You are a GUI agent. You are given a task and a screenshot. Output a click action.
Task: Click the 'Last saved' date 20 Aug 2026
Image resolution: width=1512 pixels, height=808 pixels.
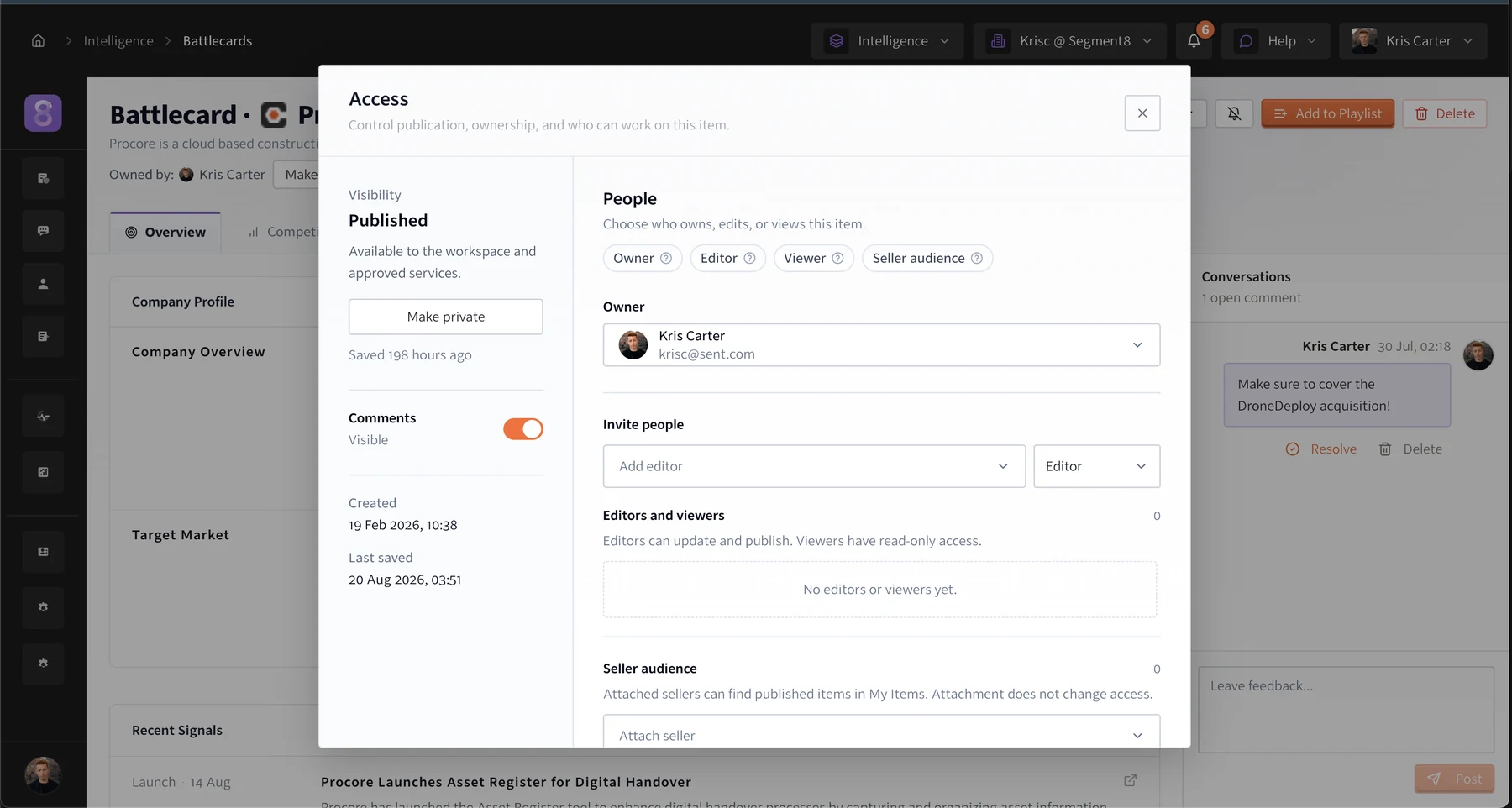(405, 580)
